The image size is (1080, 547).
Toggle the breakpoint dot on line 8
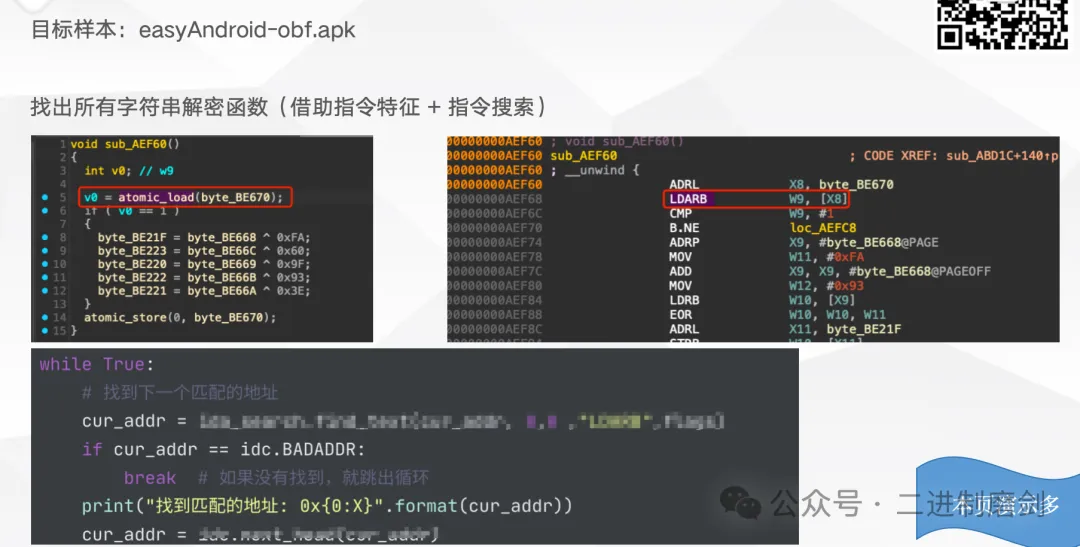[45, 238]
